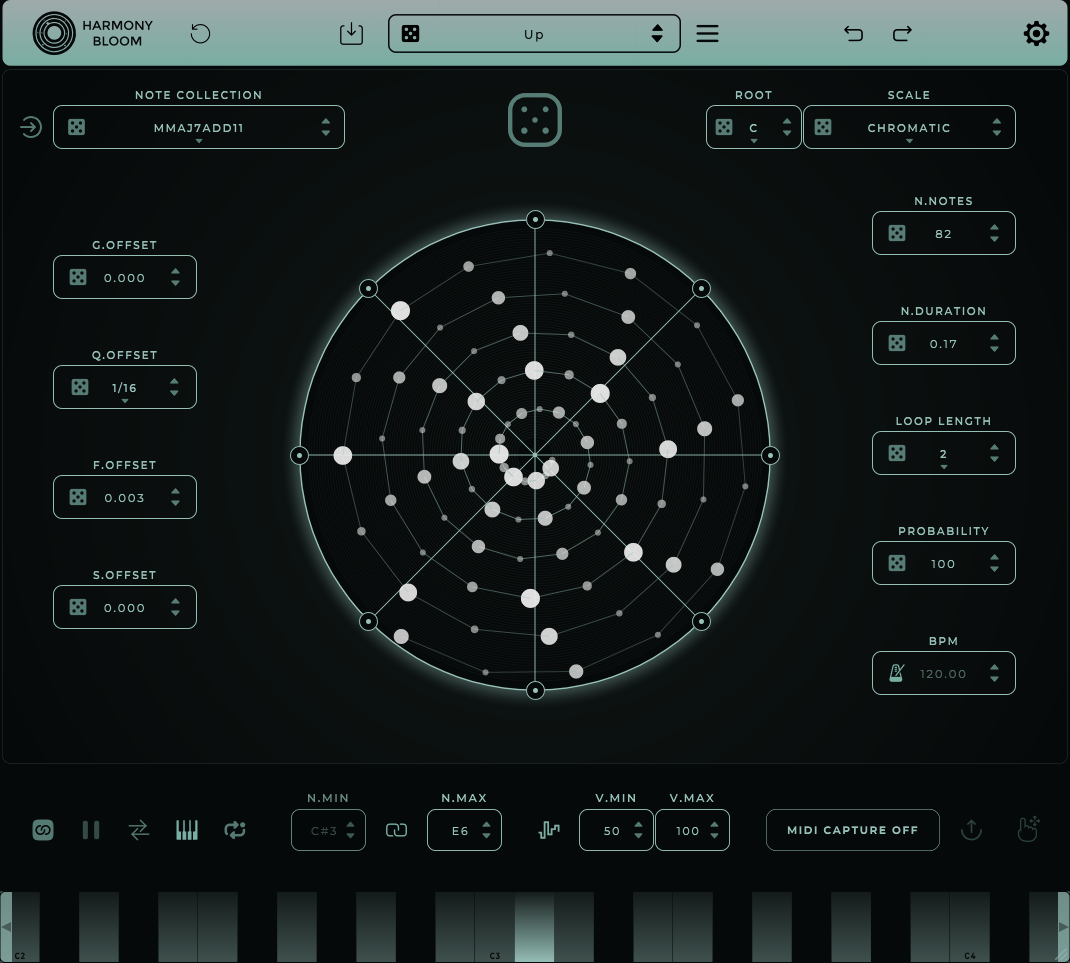The width and height of the screenshot is (1070, 963).
Task: Open the NOTE COLLECTION dropdown showing MMAJ7ADD11
Action: pyautogui.click(x=198, y=127)
